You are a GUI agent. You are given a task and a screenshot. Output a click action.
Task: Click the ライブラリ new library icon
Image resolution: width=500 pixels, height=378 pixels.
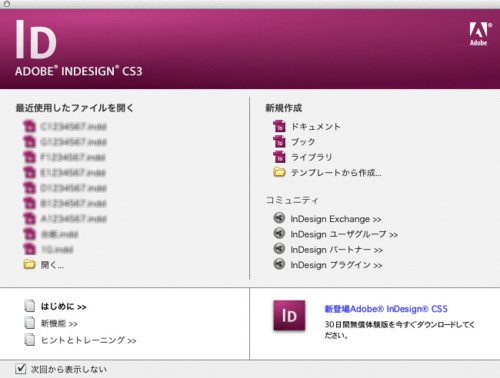click(279, 157)
